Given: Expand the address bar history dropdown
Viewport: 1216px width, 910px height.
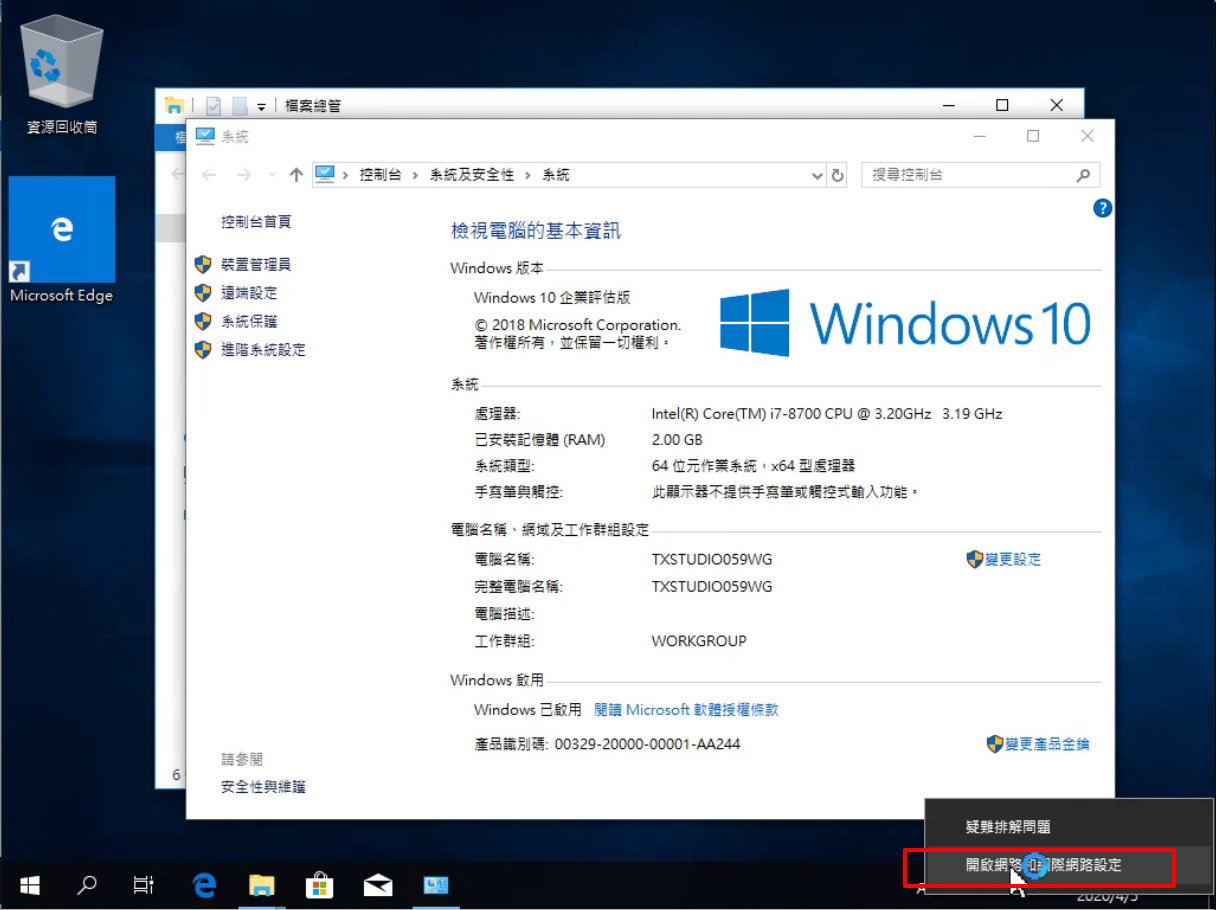Looking at the screenshot, I should coord(818,175).
